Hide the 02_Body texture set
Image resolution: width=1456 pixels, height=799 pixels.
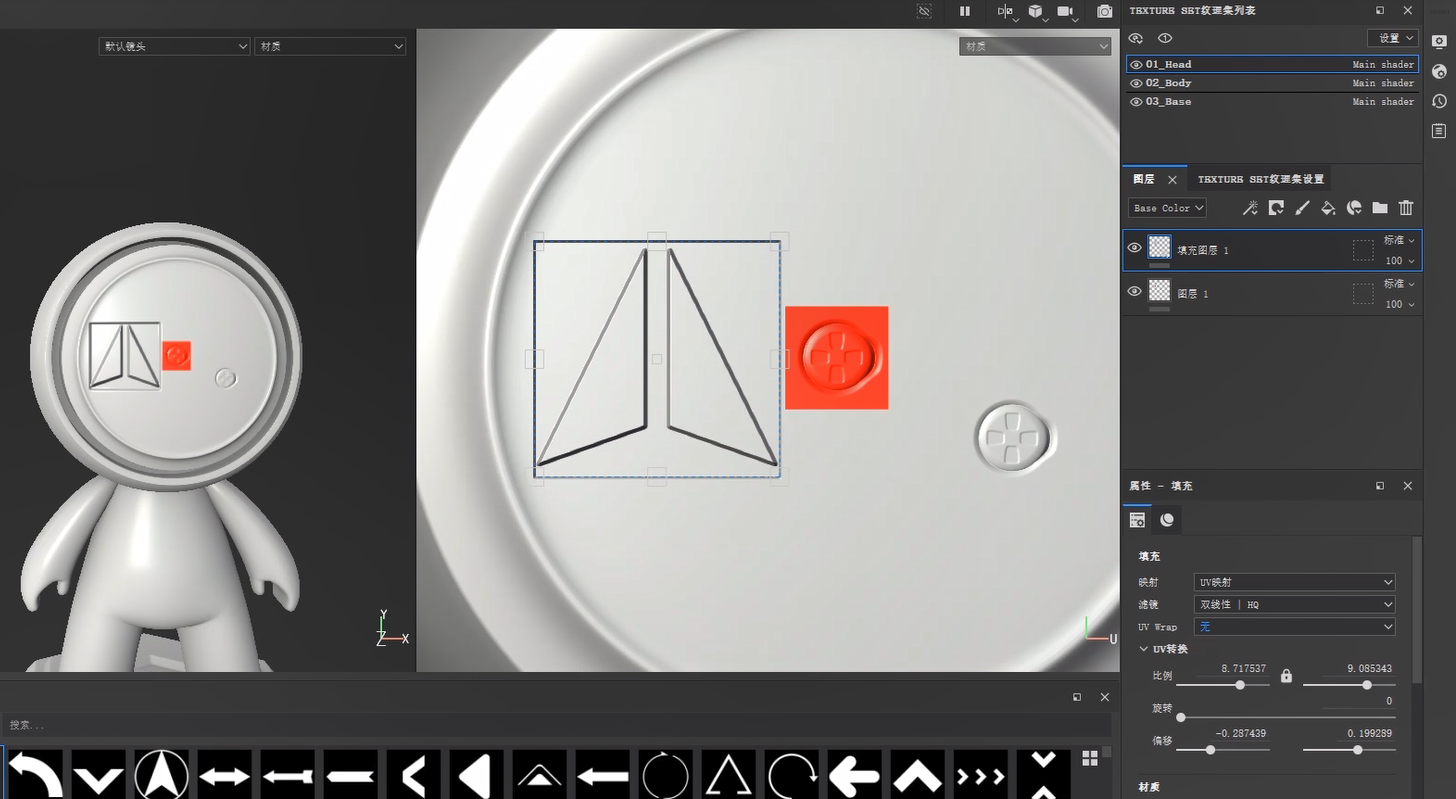click(x=1136, y=83)
